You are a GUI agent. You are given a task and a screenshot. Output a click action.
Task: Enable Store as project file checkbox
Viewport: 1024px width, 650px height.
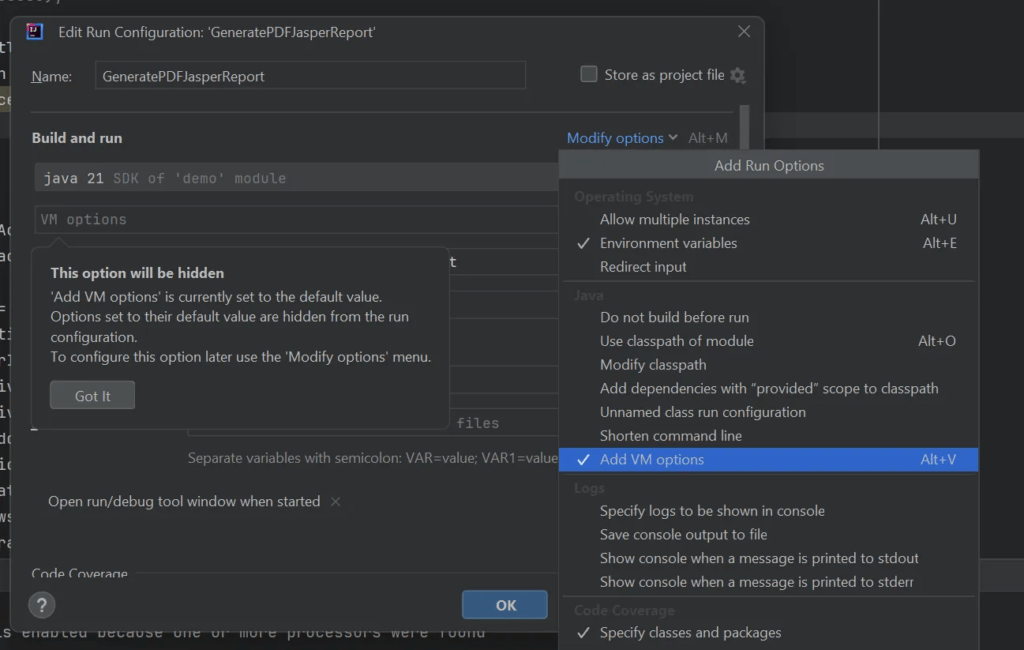(589, 75)
